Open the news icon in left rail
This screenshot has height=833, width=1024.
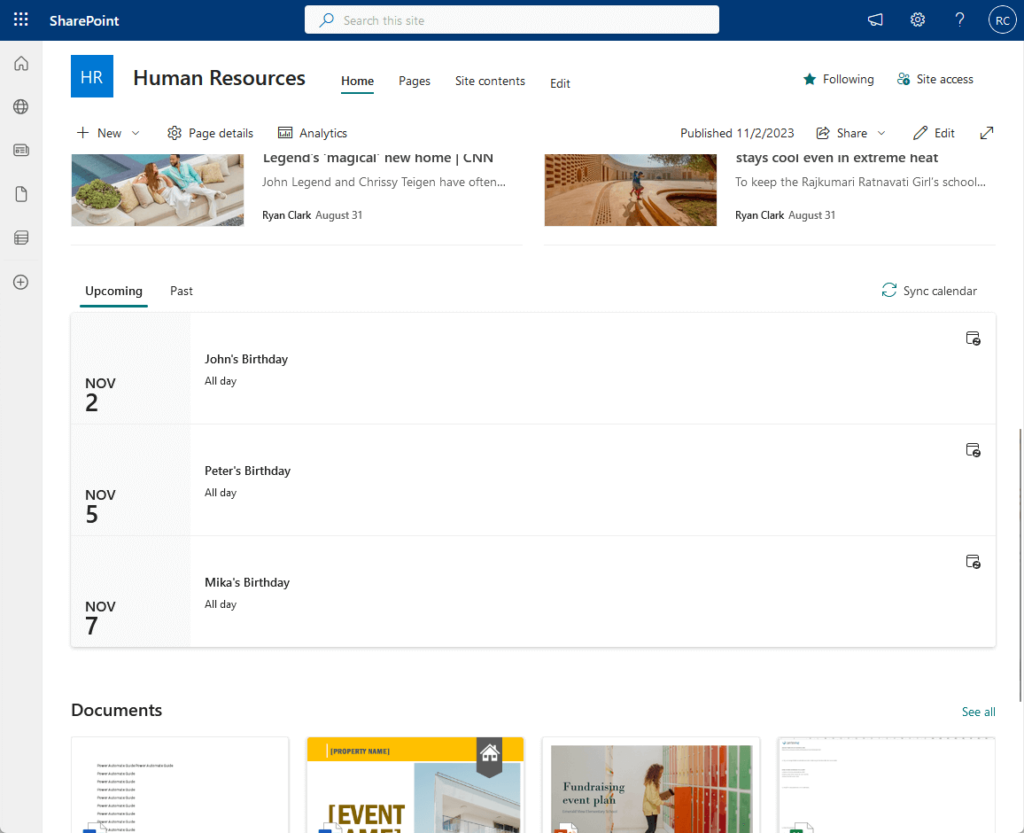point(21,150)
